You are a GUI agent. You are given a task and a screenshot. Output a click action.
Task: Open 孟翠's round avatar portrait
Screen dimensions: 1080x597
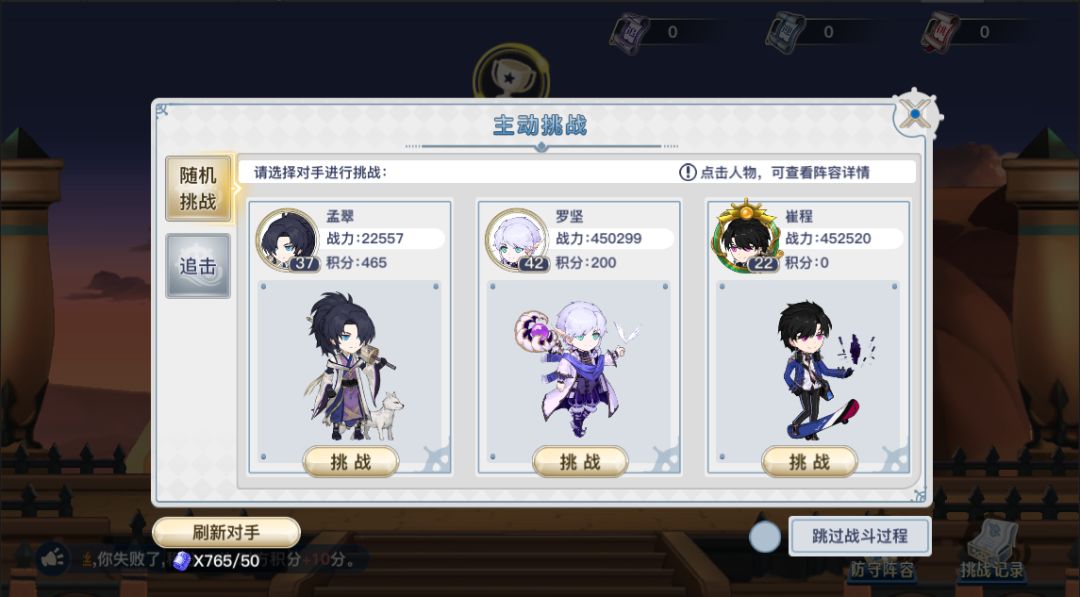(x=287, y=240)
